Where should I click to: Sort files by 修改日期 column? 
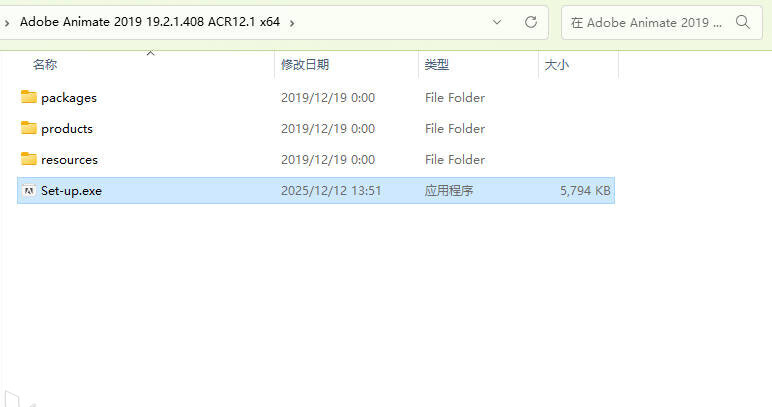pyautogui.click(x=305, y=64)
